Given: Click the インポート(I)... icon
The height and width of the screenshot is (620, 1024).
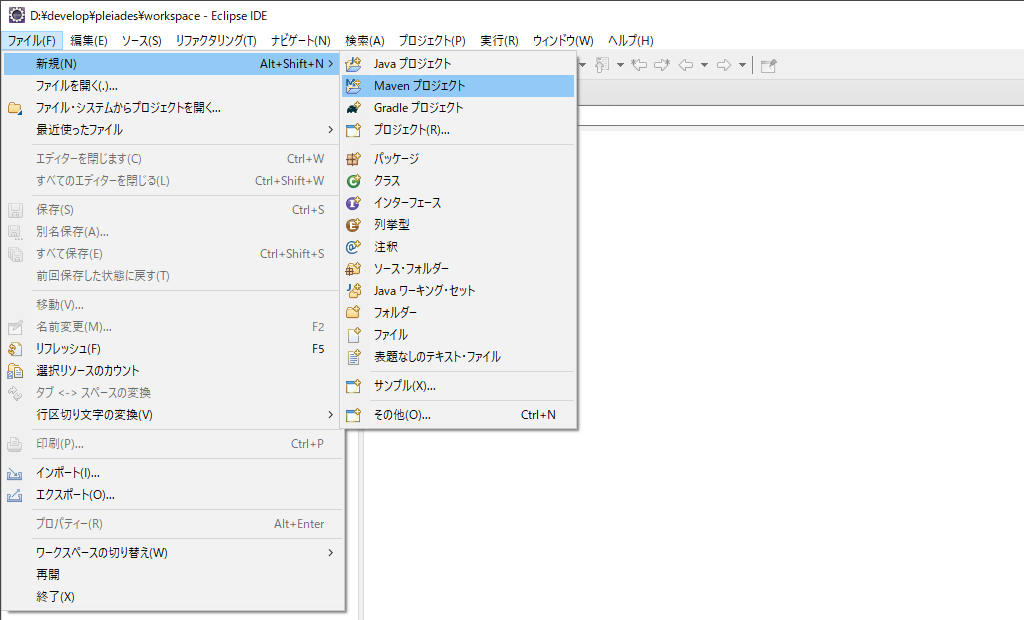Looking at the screenshot, I should (15, 474).
